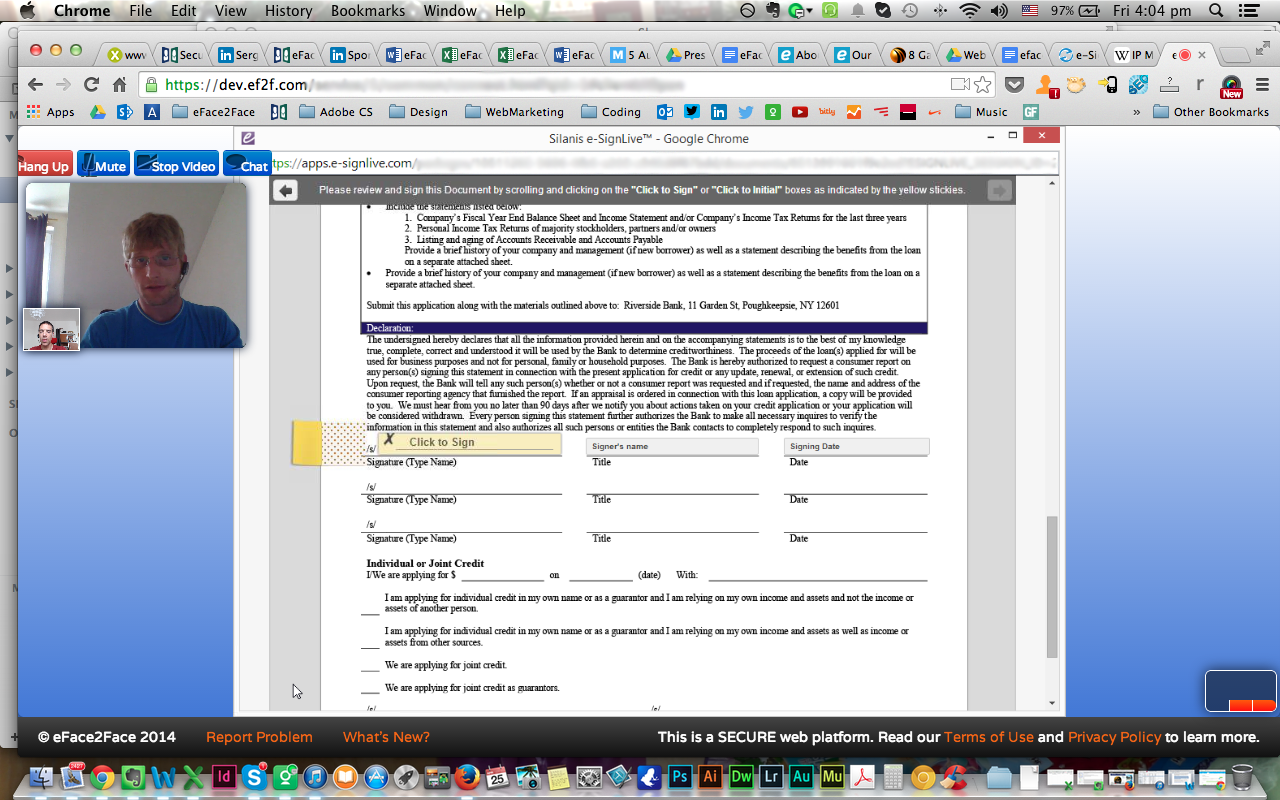The image size is (1280, 800).
Task: Click the camera icon in address bar
Action: (960, 85)
